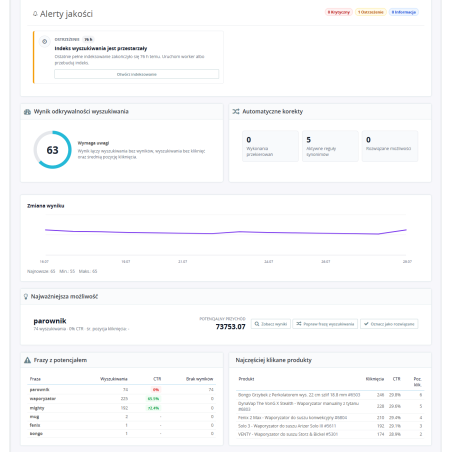Open DynaVap The VonG X Stealth product row
The image size is (452, 452).
tap(330, 406)
